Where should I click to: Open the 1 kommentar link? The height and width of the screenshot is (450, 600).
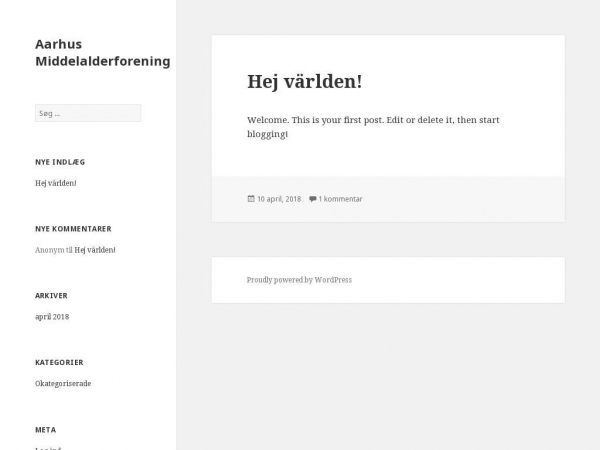(x=340, y=199)
